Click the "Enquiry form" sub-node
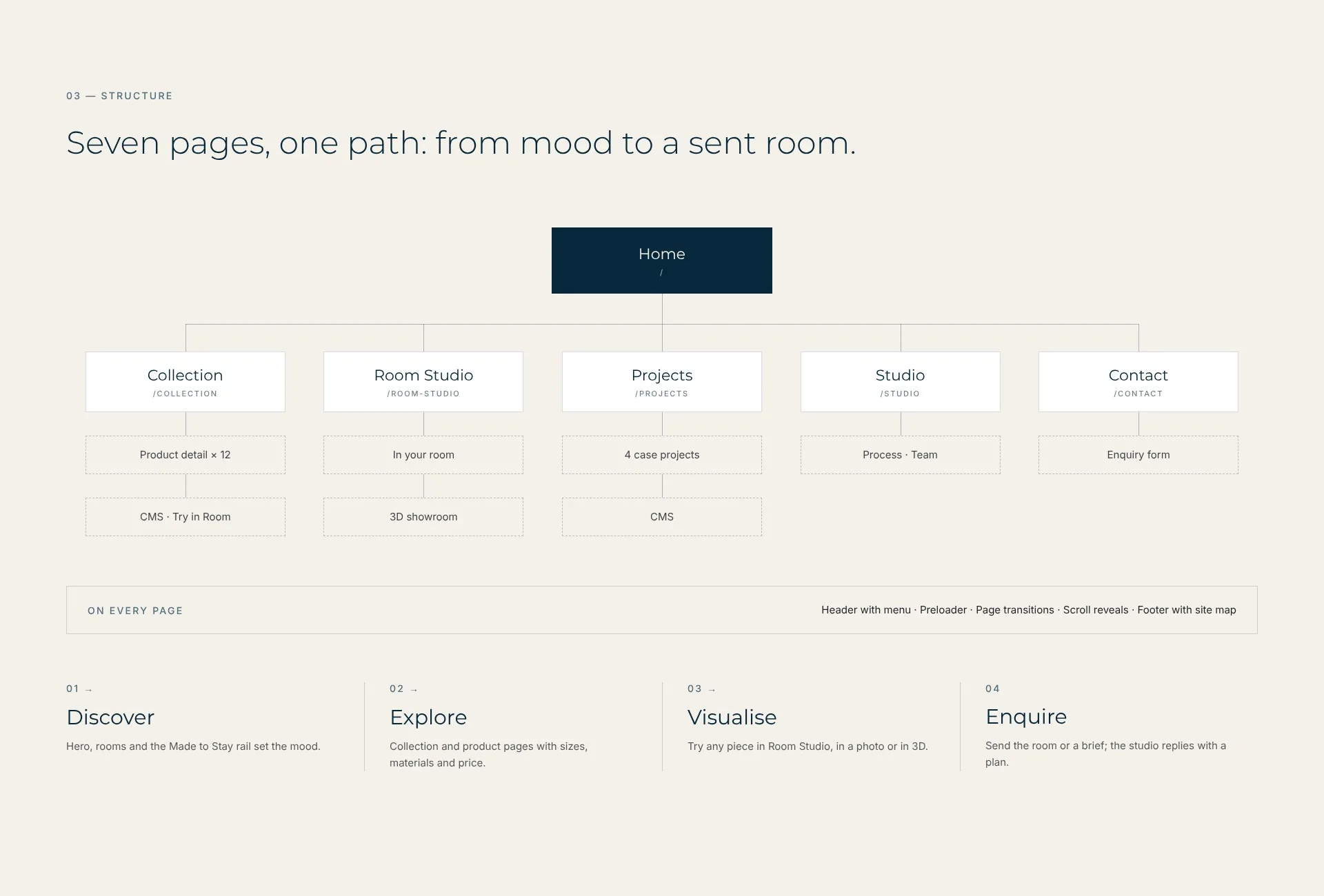 [x=1139, y=455]
